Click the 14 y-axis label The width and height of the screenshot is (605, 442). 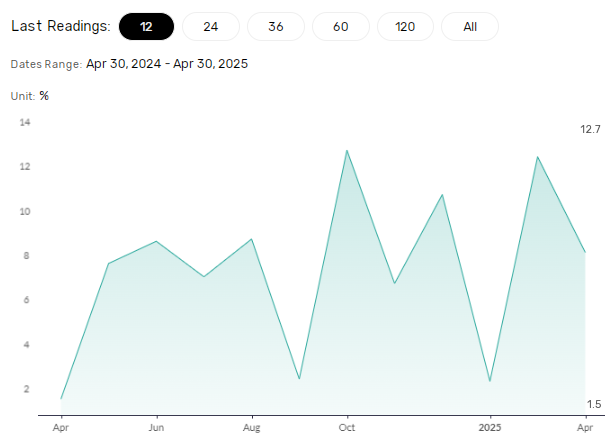pyautogui.click(x=25, y=122)
